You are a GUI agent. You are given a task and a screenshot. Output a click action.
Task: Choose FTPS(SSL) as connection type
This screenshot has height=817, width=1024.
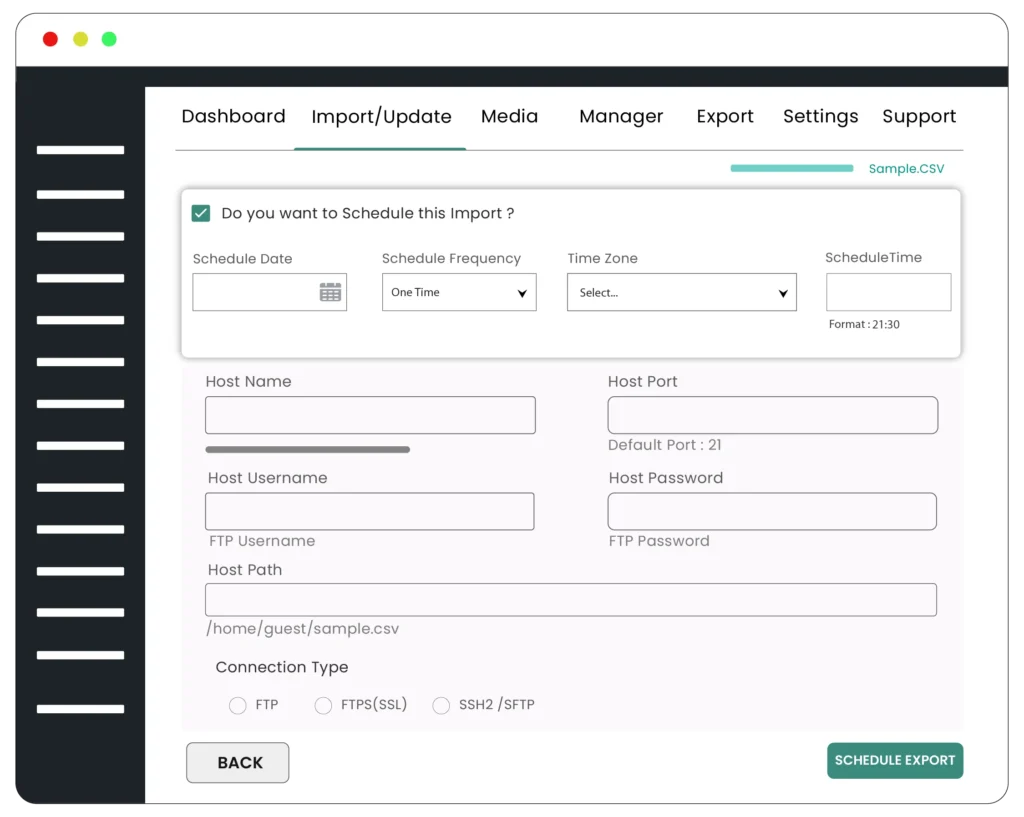(x=323, y=705)
